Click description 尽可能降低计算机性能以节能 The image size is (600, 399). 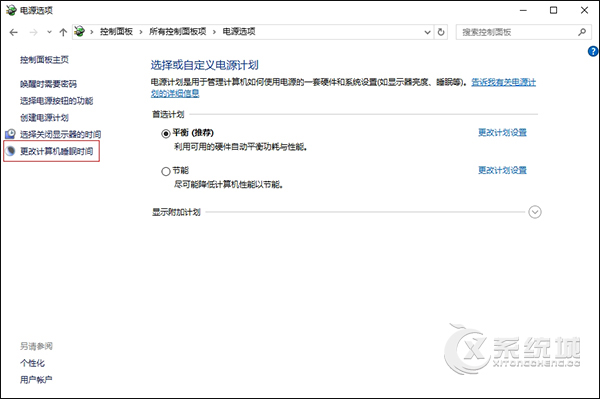click(228, 185)
